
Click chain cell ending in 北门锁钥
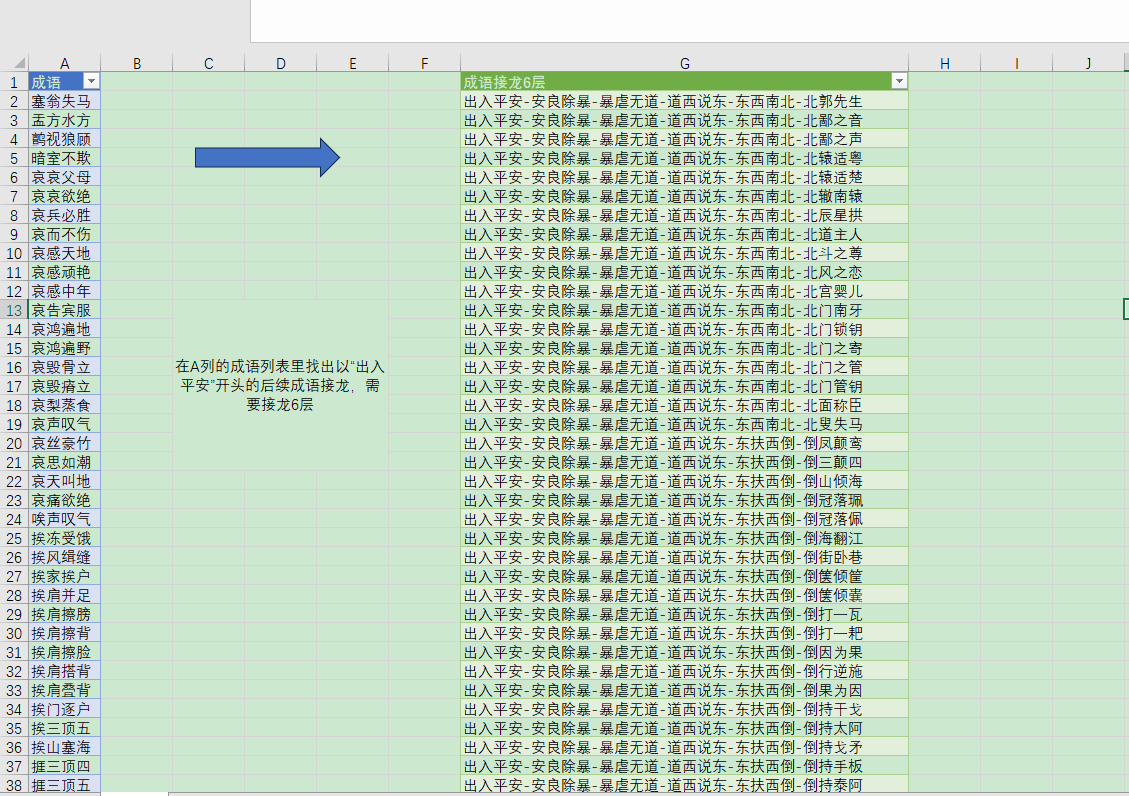coord(684,329)
